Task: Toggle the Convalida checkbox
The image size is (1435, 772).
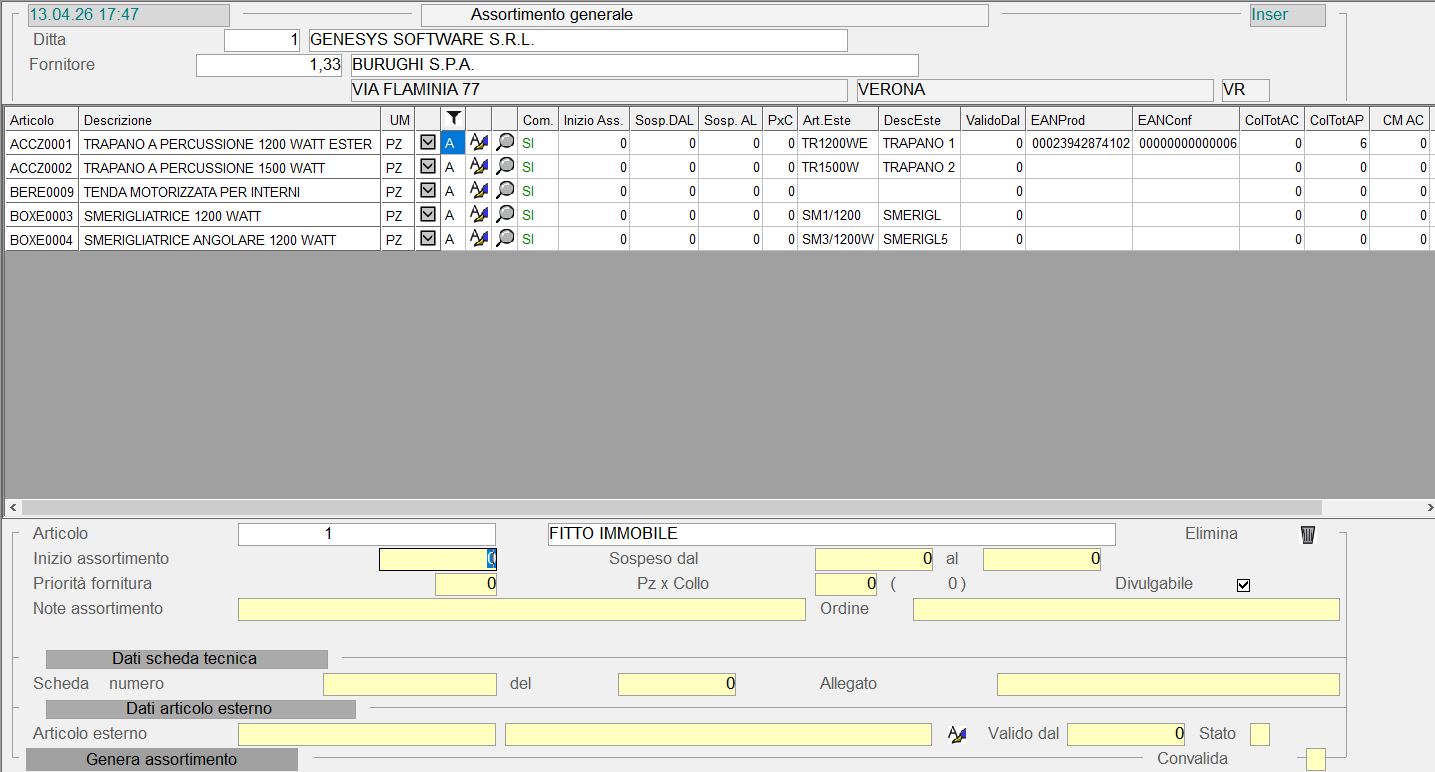Action: point(1316,759)
